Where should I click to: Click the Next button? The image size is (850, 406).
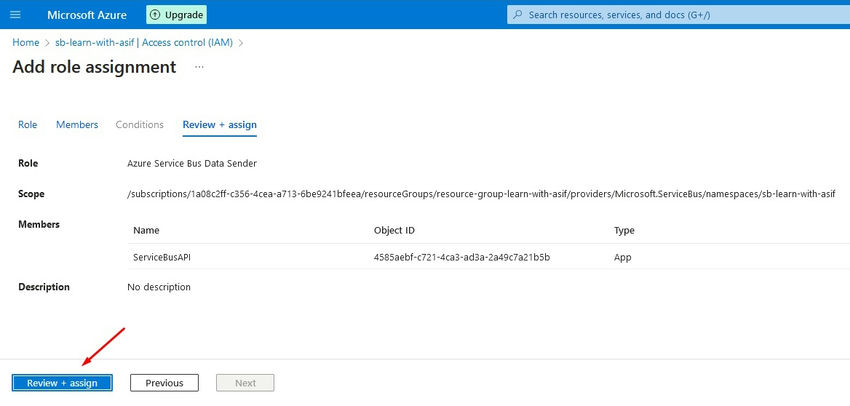click(x=245, y=383)
